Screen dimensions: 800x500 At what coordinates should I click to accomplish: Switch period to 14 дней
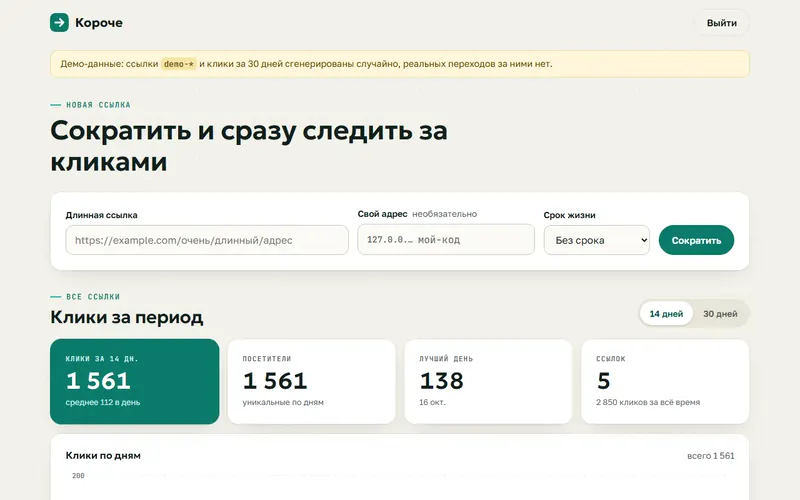666,314
